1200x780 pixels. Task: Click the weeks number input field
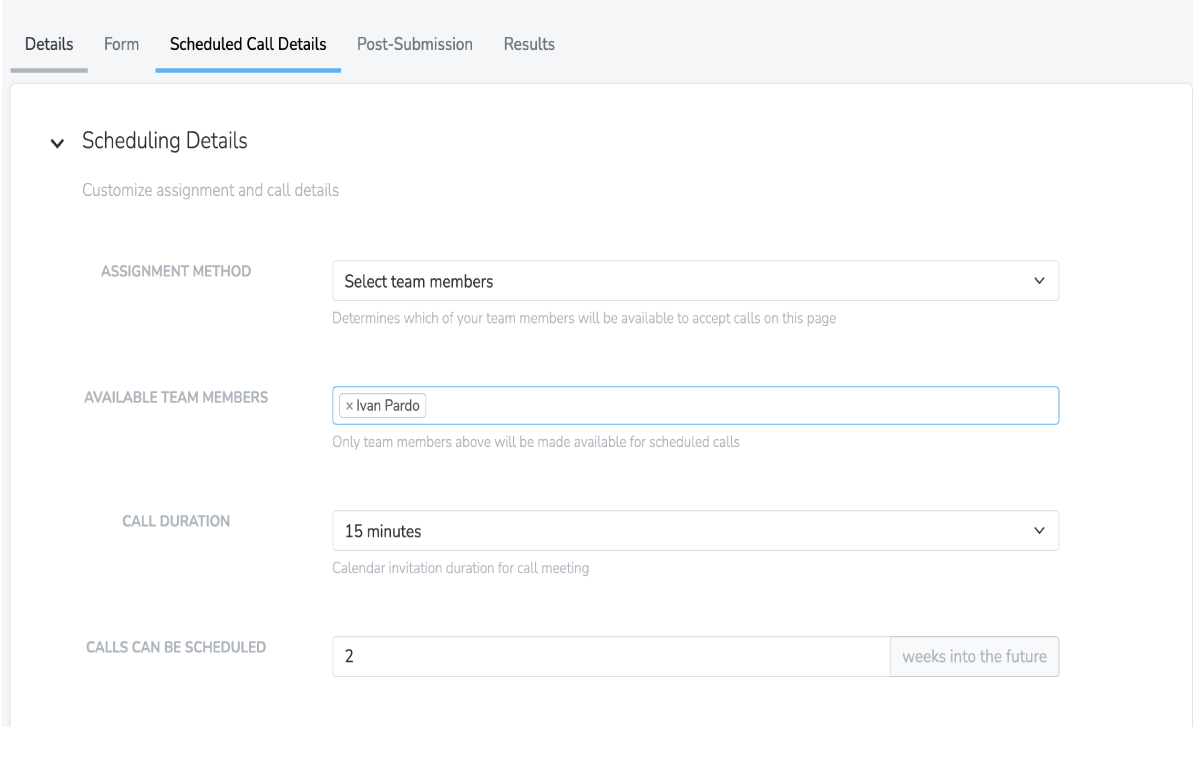(610, 657)
